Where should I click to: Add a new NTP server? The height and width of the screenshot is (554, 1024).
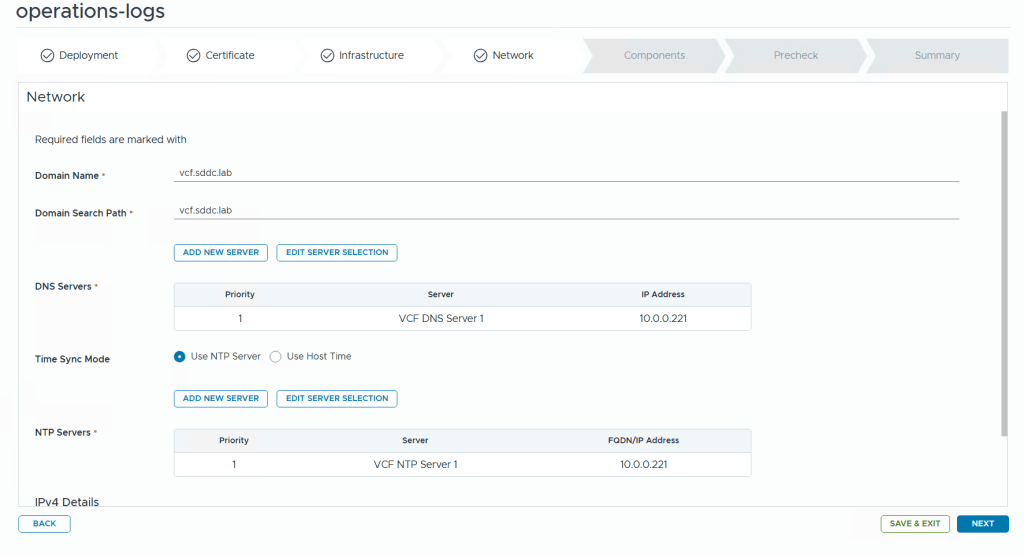221,399
